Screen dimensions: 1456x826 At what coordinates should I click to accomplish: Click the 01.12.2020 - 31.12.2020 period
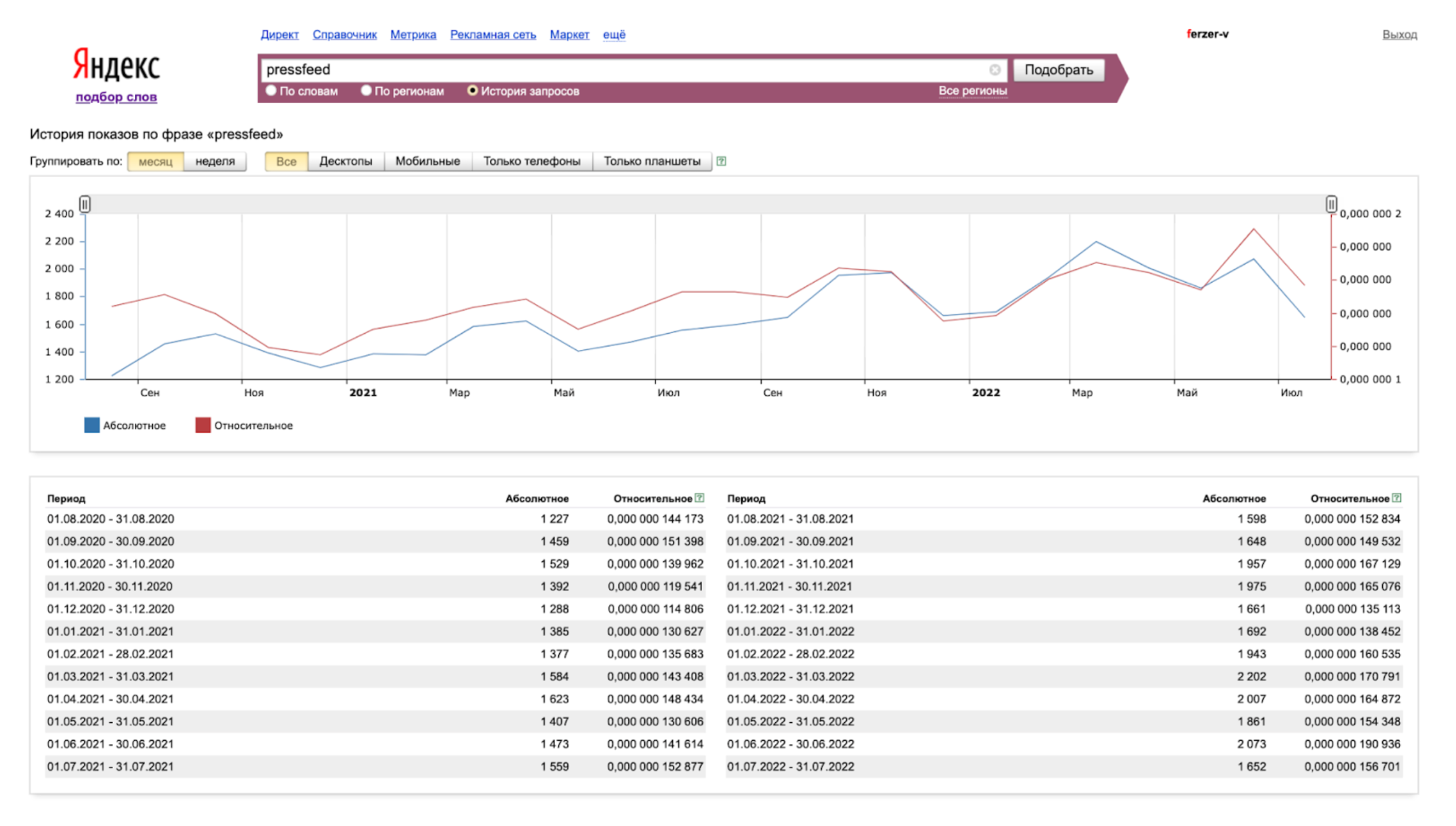click(110, 609)
